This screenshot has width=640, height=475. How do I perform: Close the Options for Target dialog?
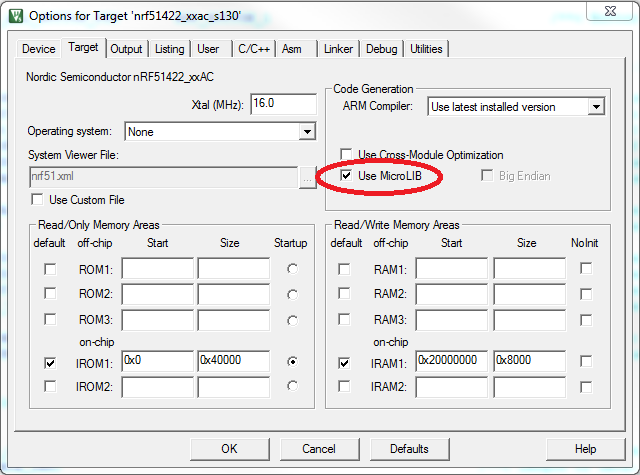pyautogui.click(x=610, y=11)
